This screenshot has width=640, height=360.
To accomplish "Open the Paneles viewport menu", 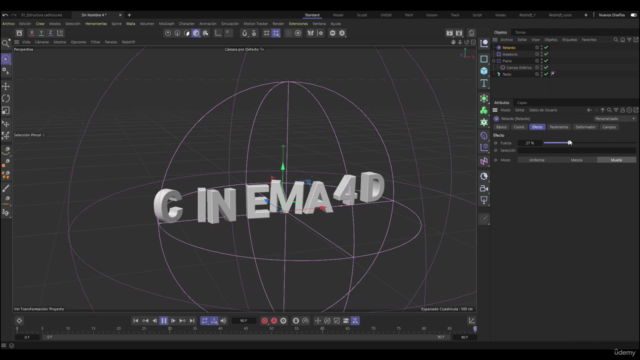I will (111, 42).
